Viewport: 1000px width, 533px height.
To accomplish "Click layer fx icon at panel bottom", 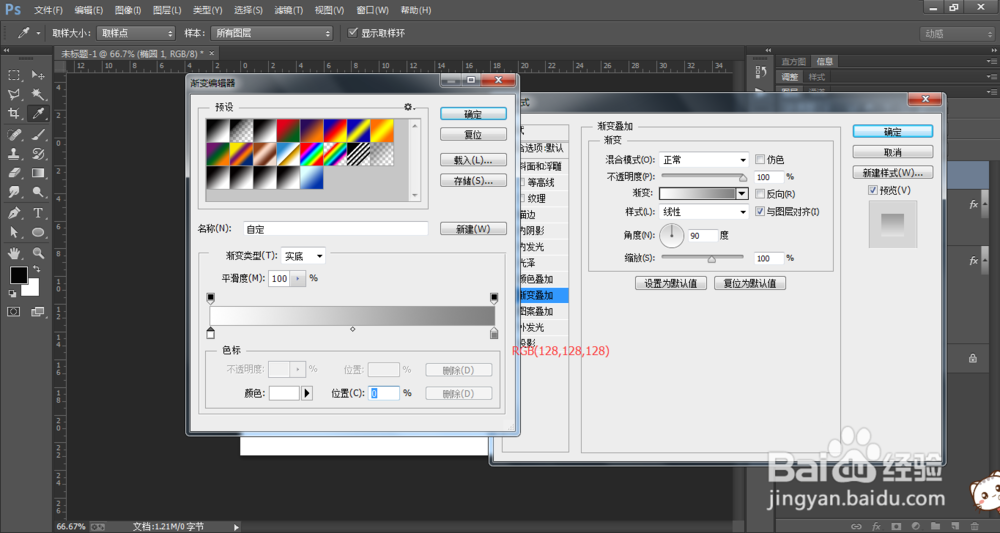I will click(876, 527).
